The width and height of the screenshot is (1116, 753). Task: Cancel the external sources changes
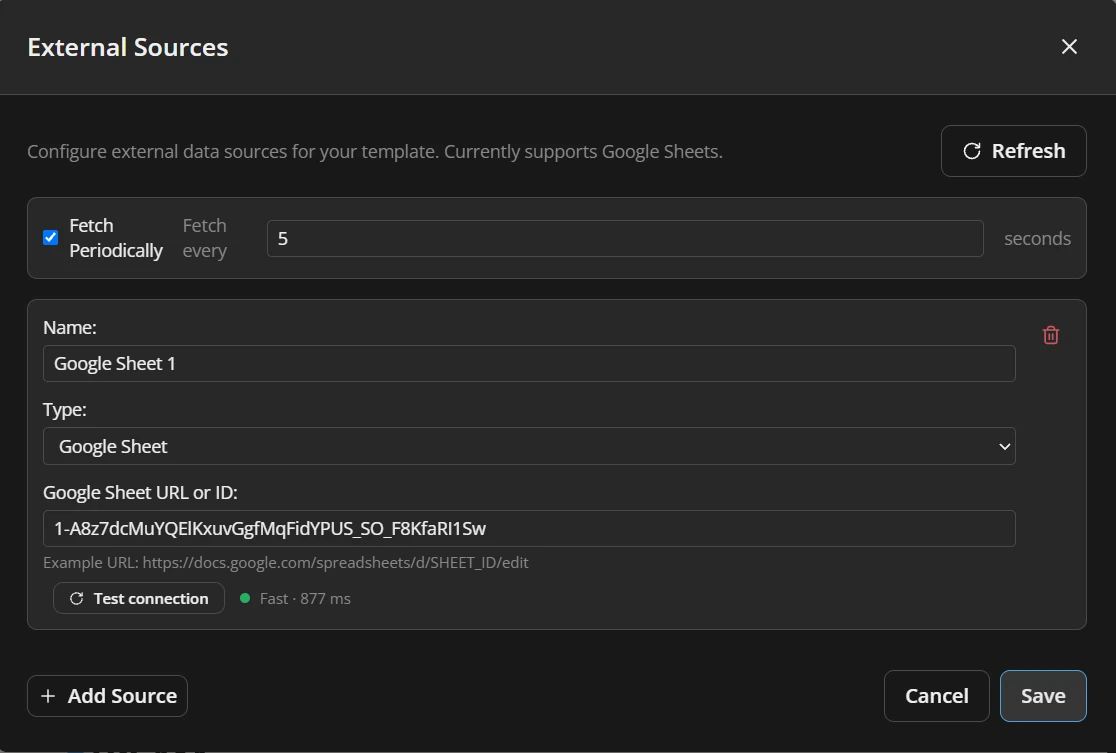(x=937, y=696)
